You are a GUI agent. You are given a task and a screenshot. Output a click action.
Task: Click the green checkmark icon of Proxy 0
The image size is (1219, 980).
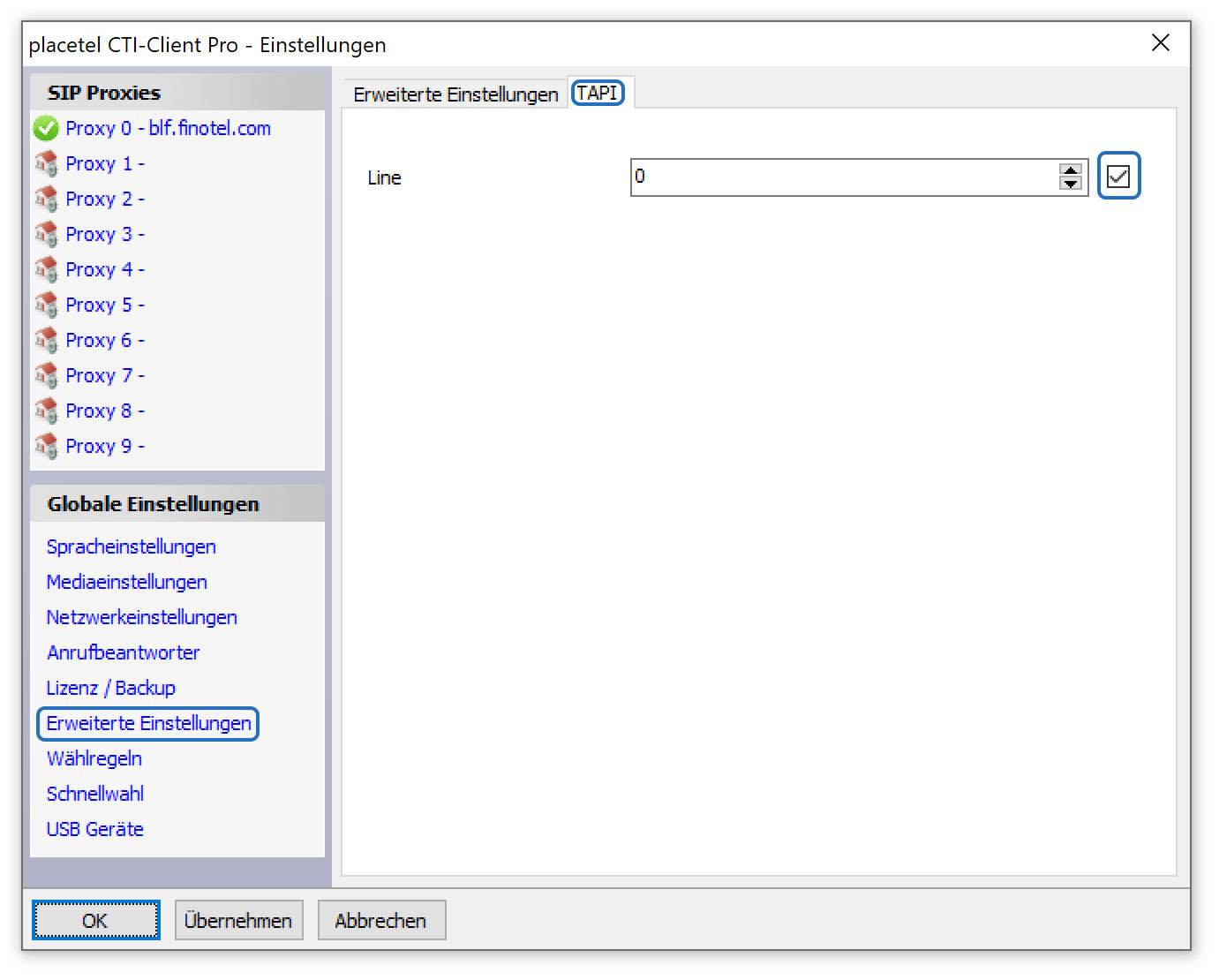[46, 129]
